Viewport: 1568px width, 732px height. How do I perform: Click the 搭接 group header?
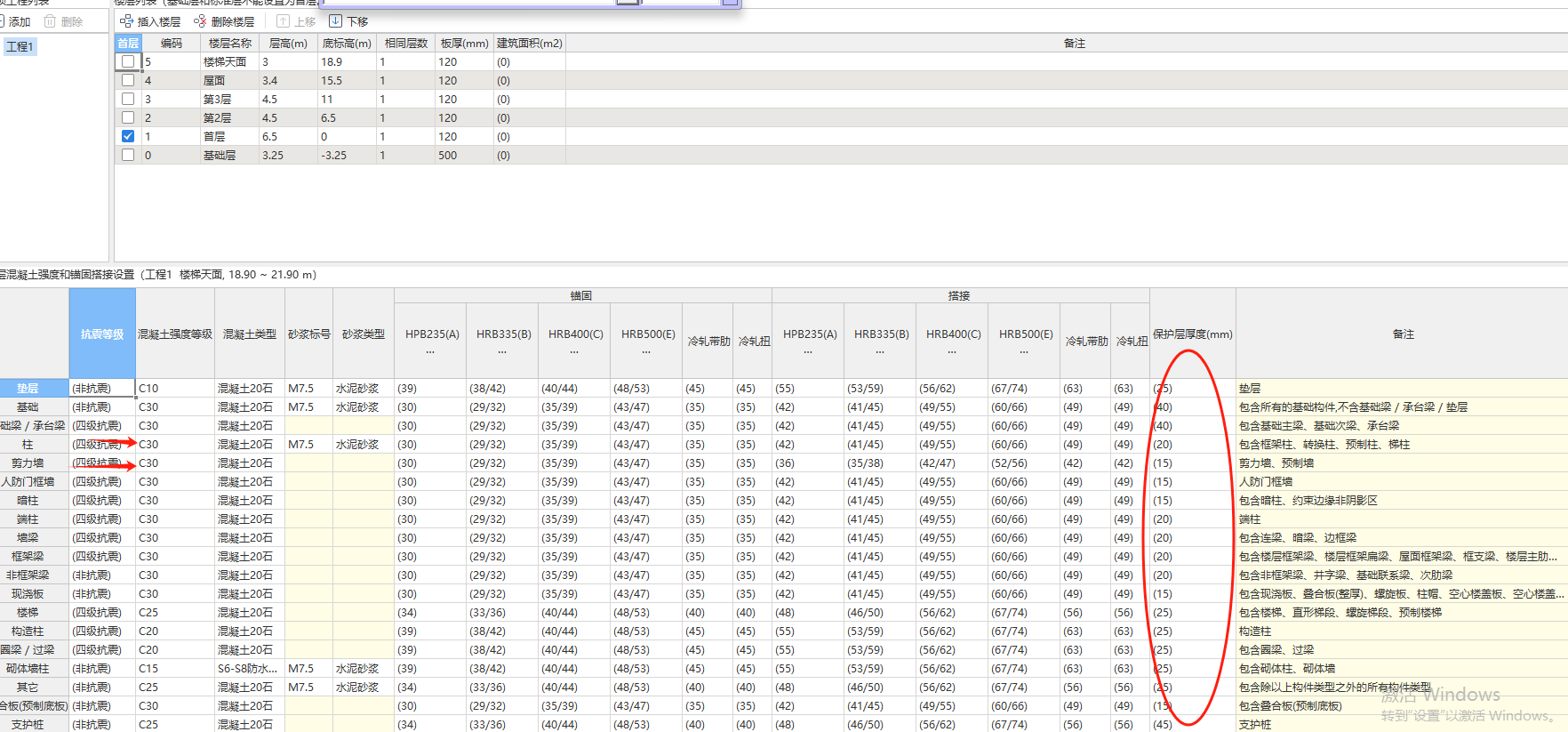point(959,295)
